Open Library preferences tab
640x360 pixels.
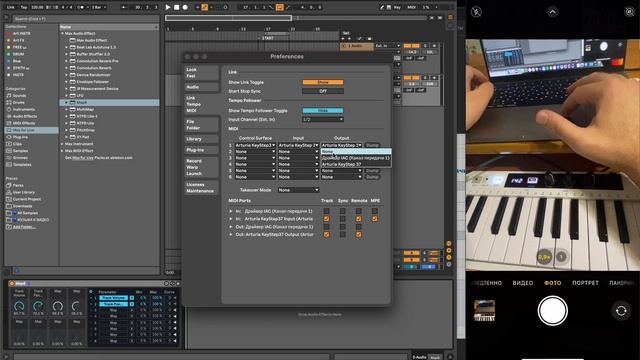click(202, 139)
